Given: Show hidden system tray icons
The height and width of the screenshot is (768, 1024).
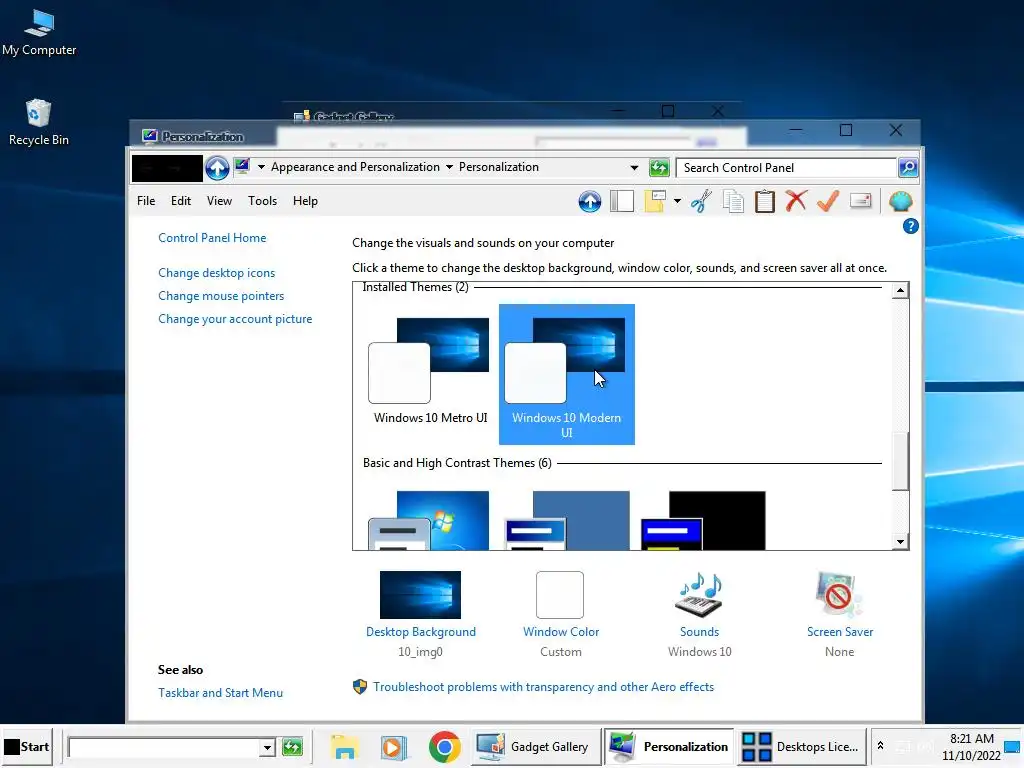Looking at the screenshot, I should [880, 745].
